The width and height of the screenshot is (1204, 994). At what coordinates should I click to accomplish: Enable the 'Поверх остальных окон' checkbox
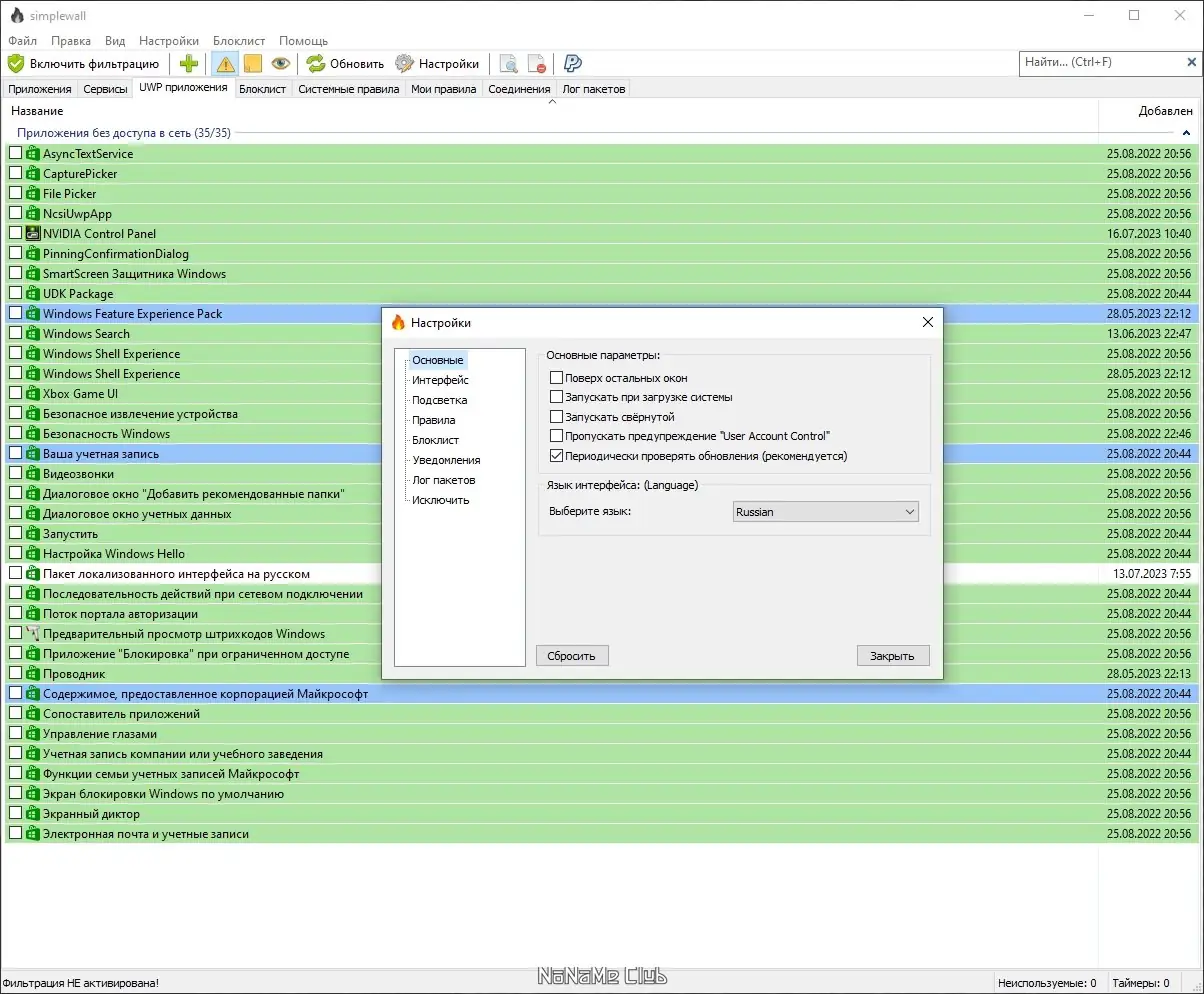(556, 378)
